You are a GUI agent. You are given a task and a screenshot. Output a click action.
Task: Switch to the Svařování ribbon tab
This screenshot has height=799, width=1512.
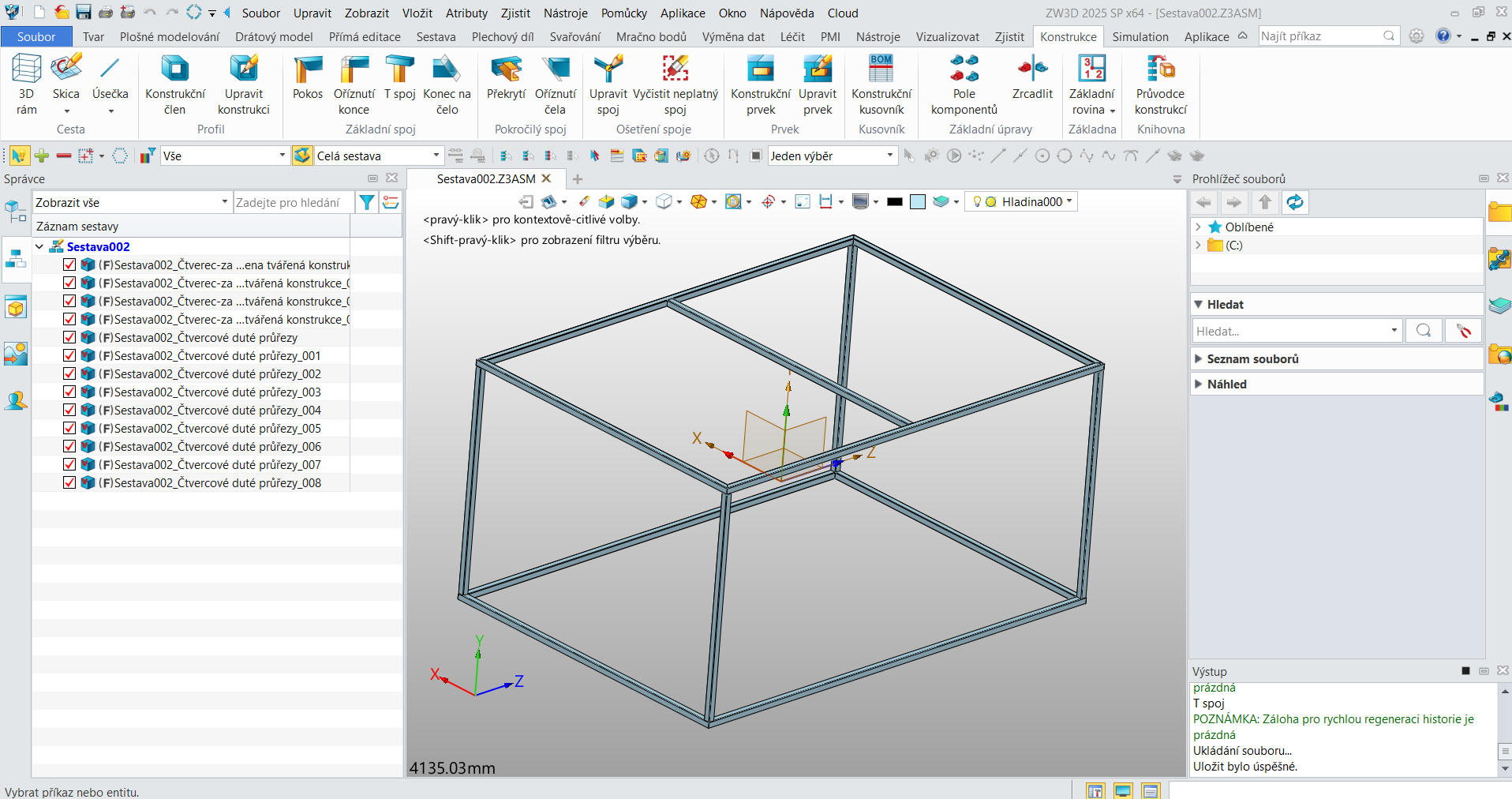tap(574, 36)
